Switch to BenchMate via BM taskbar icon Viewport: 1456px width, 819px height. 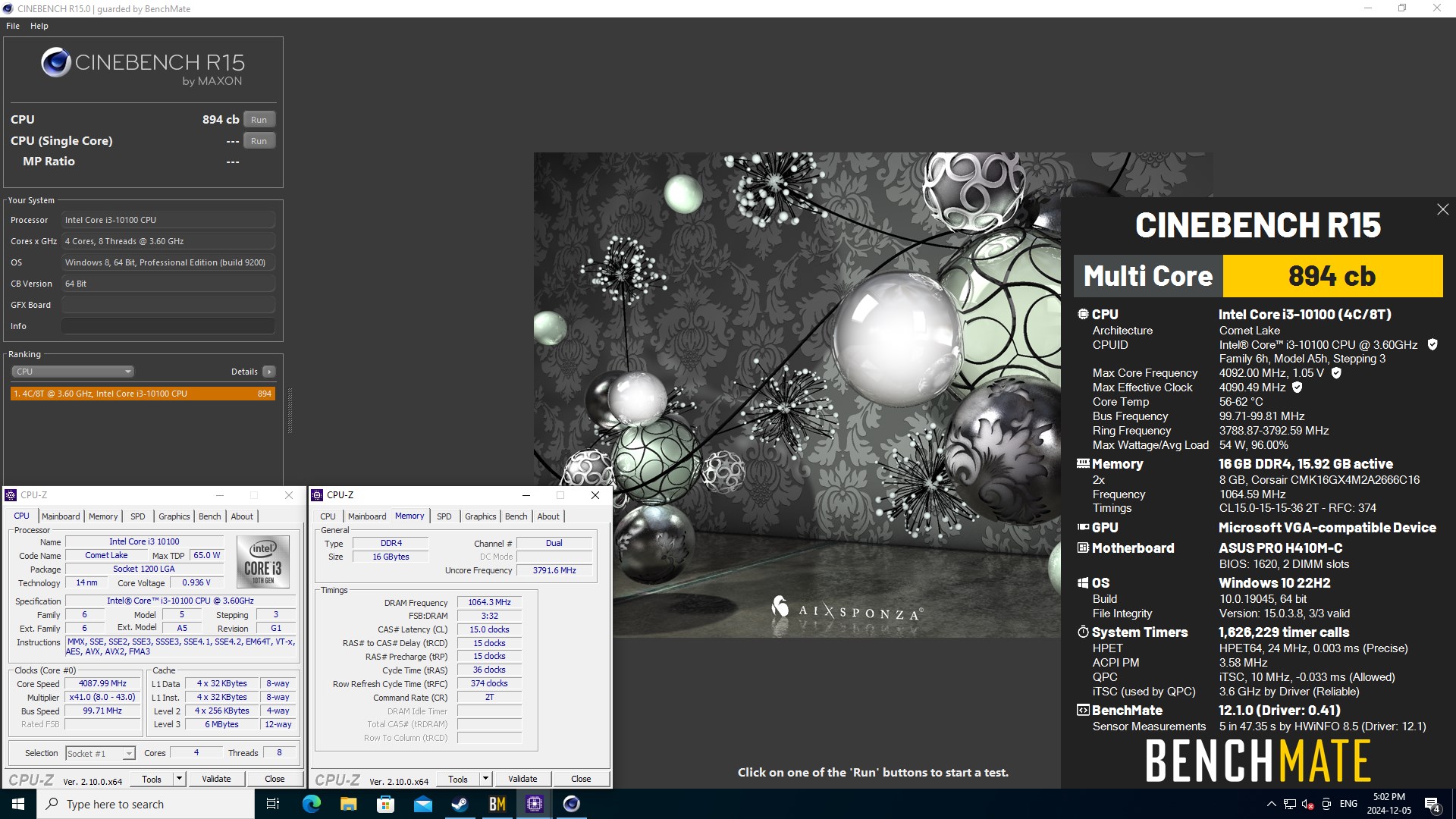[x=497, y=804]
